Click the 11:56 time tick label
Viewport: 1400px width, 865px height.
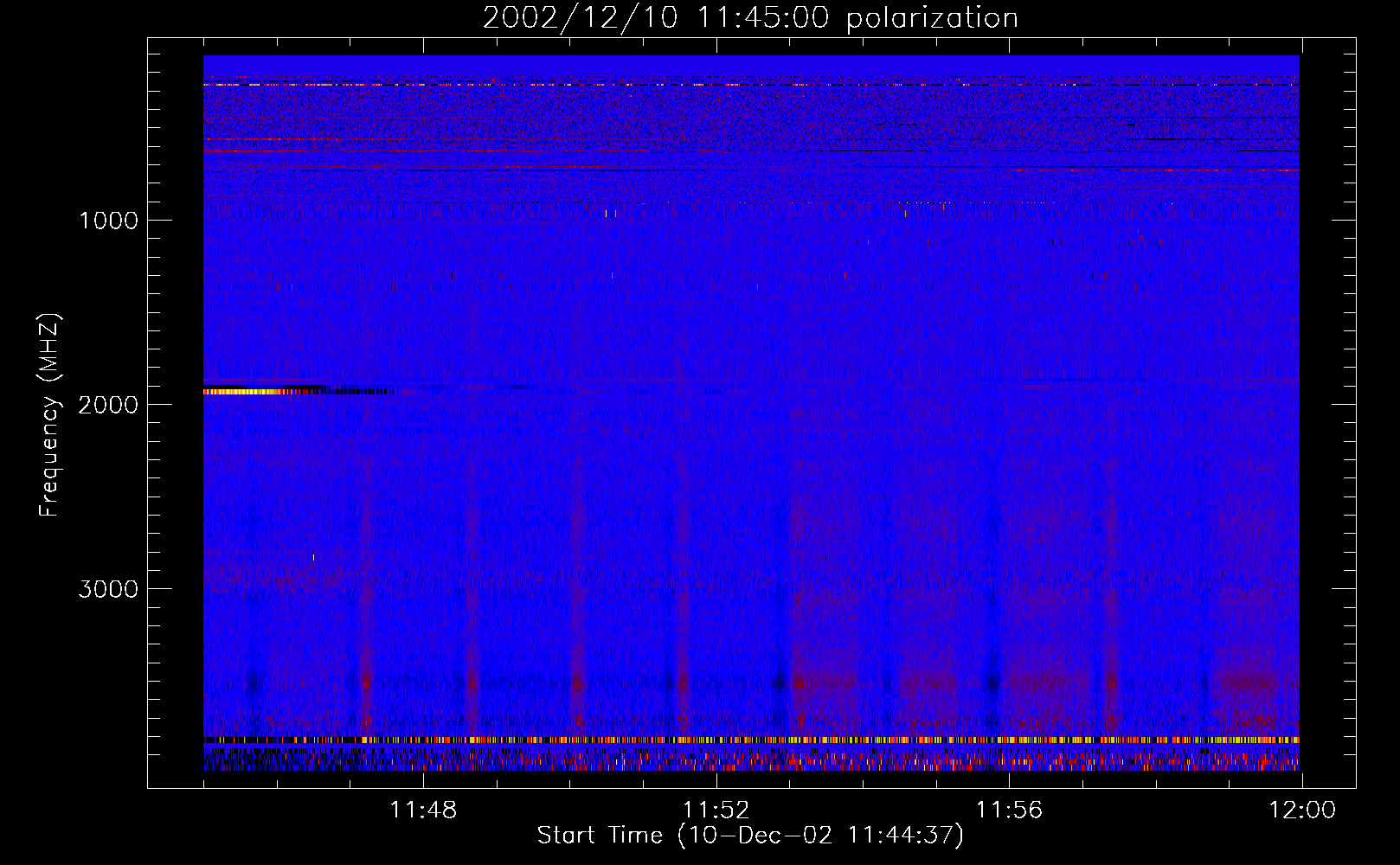pyautogui.click(x=1009, y=811)
